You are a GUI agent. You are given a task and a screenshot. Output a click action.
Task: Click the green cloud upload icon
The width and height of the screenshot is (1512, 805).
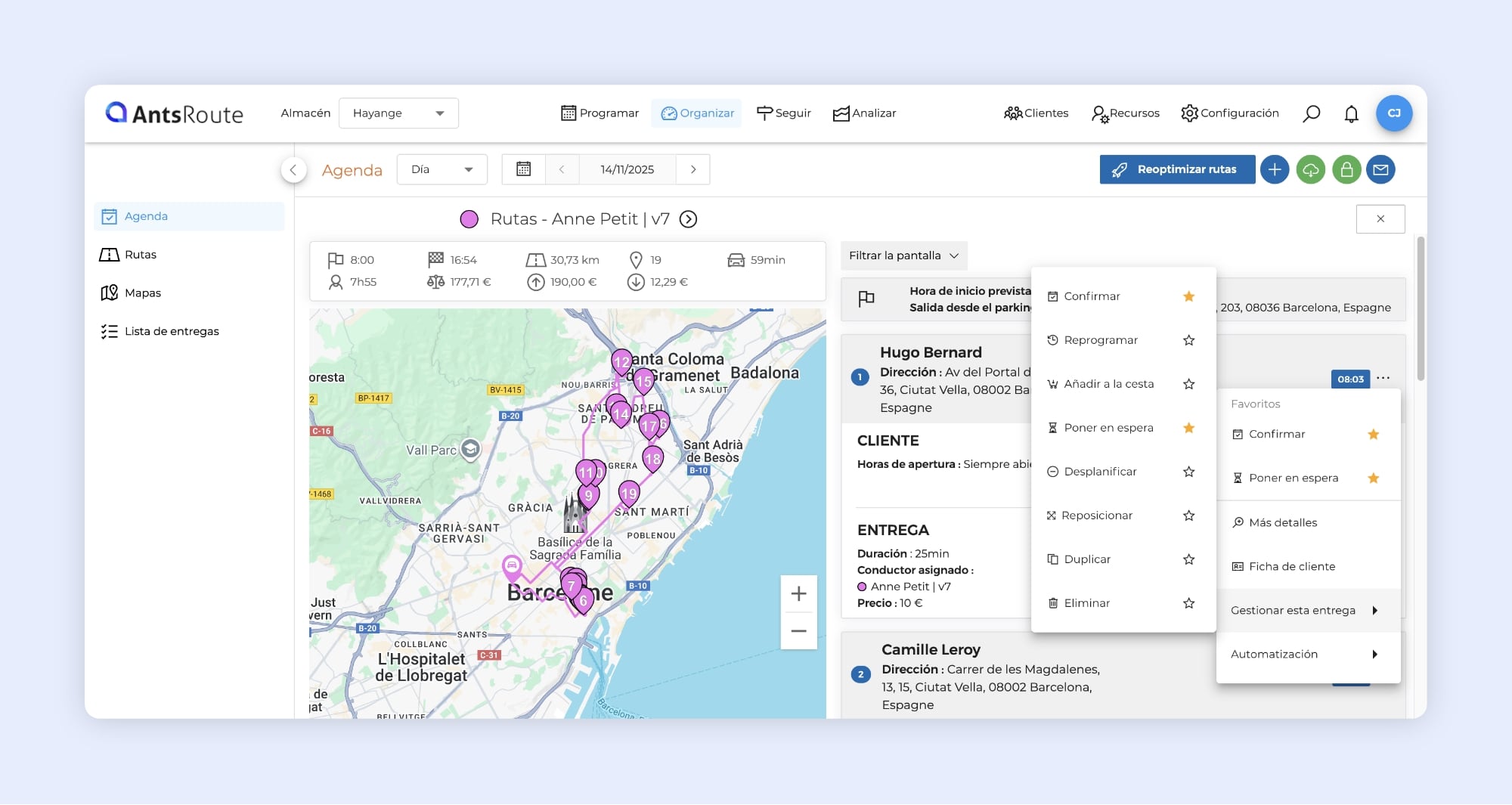tap(1311, 169)
